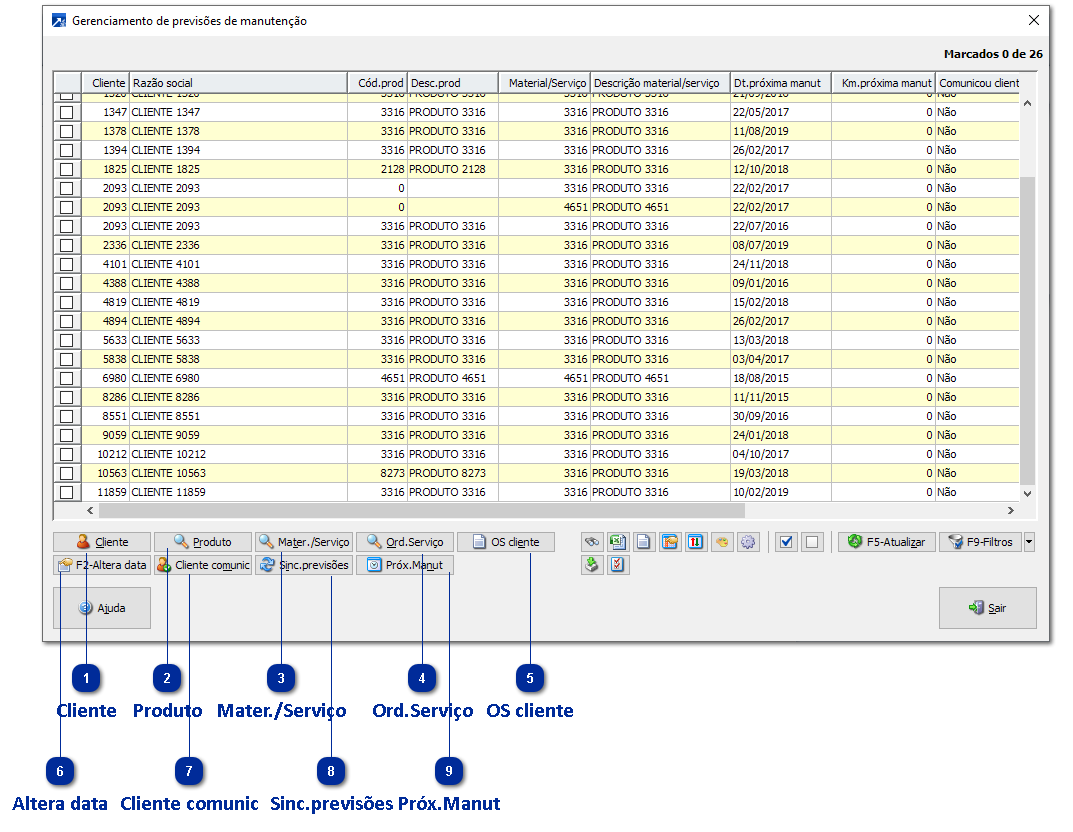Open the dropdown arrow beside F9-Filtros
Screen dimensions: 1073x832
coord(1030,542)
